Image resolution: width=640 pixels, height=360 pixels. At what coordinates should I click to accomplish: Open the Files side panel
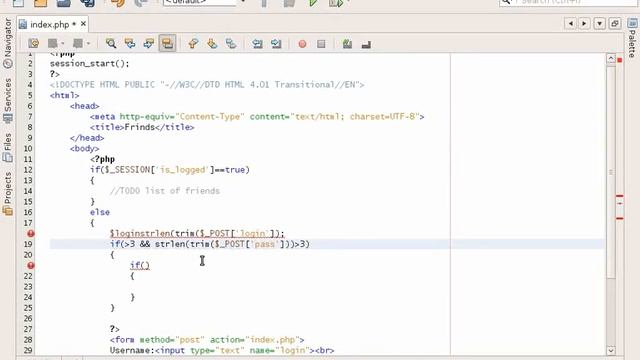(x=8, y=147)
